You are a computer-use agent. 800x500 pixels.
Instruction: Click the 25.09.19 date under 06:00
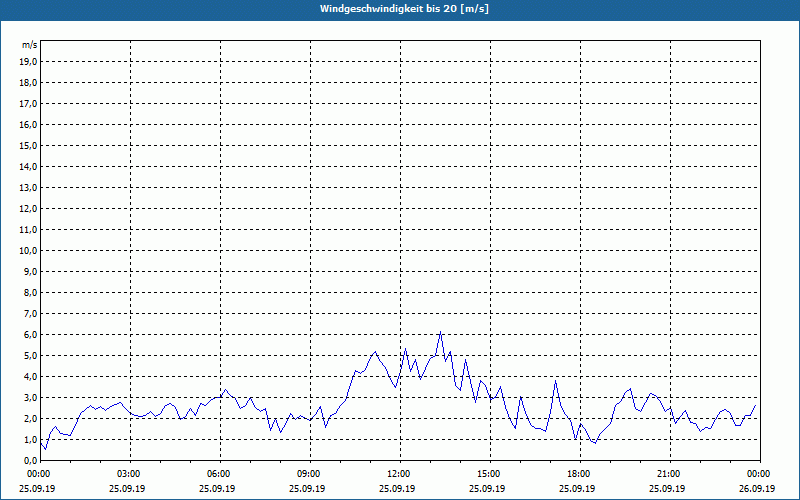pos(217,489)
